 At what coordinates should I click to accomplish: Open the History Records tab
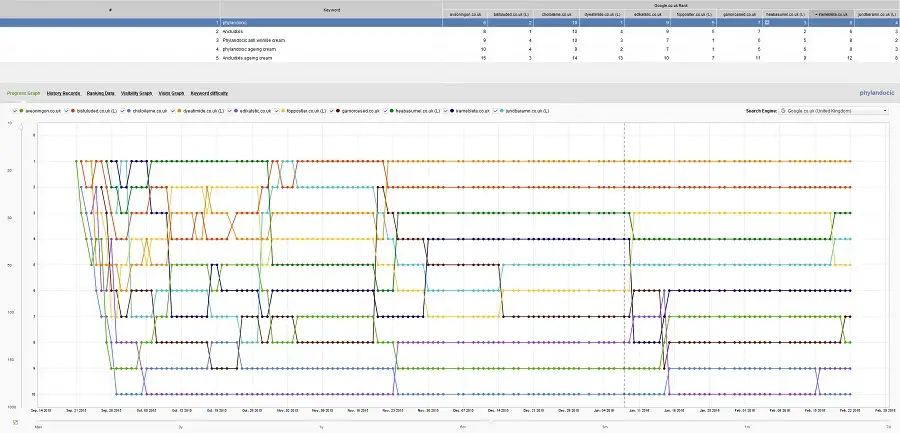(x=64, y=92)
